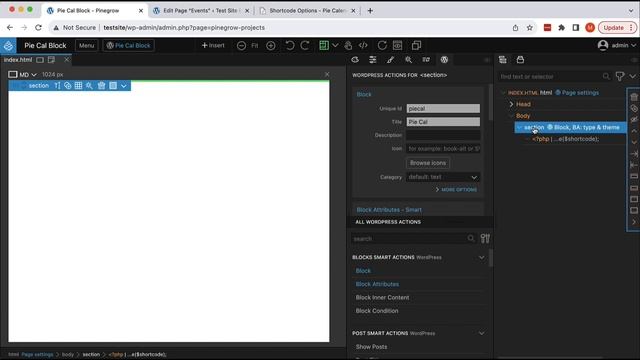Open the WordPress panel tab
Screen dimensions: 640x360
coord(444,60)
